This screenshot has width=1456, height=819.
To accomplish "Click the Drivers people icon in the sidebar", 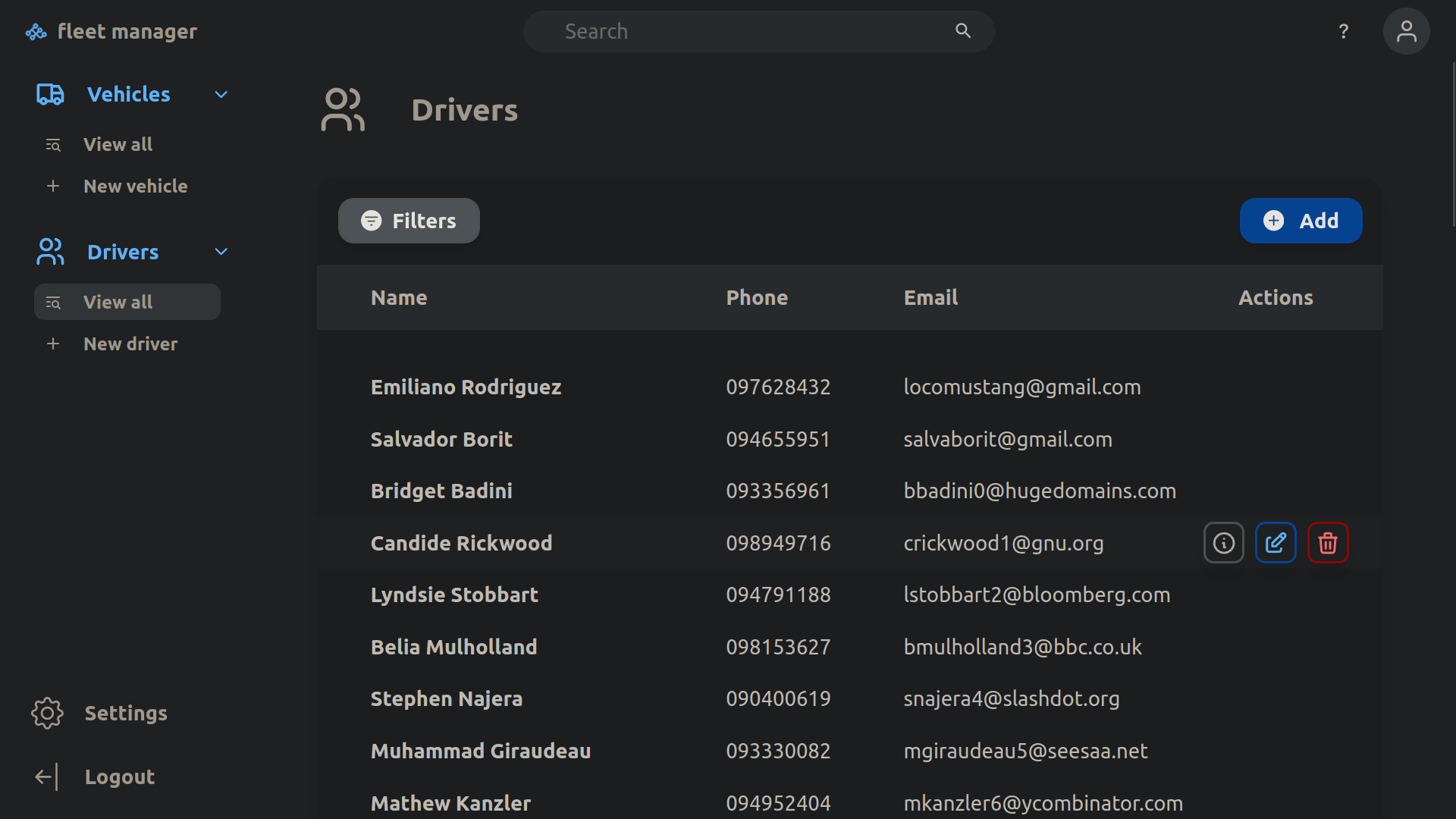I will click(x=49, y=251).
